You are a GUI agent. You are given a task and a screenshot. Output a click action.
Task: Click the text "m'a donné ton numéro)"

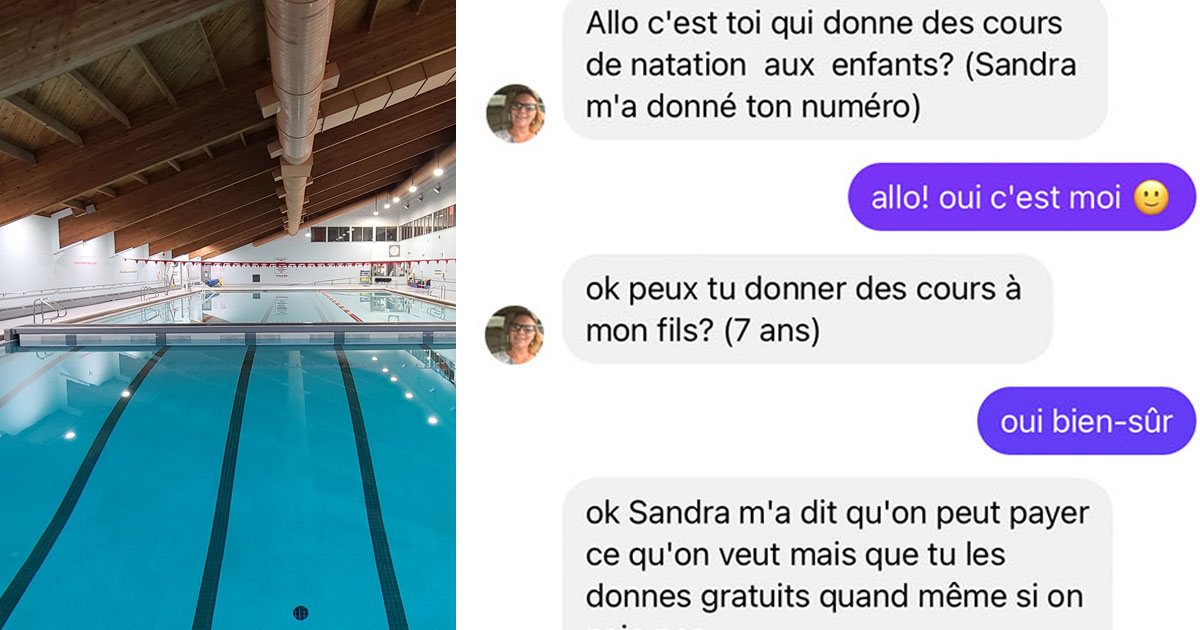coord(752,106)
